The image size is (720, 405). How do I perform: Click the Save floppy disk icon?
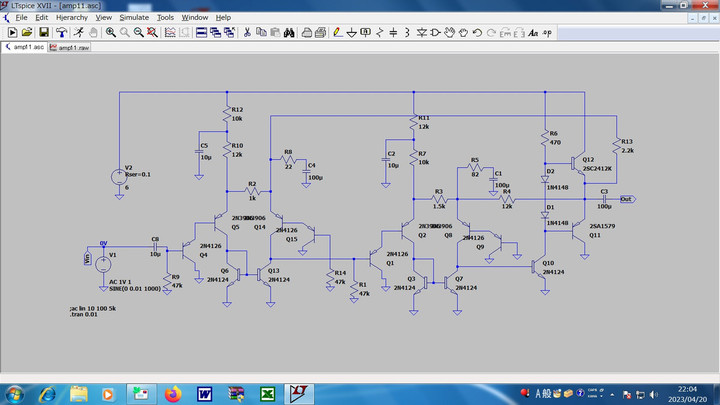coord(44,32)
